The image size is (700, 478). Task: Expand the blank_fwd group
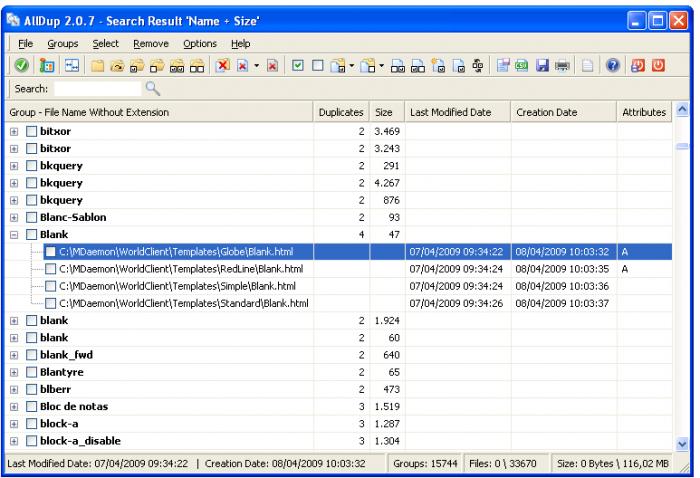[x=14, y=355]
